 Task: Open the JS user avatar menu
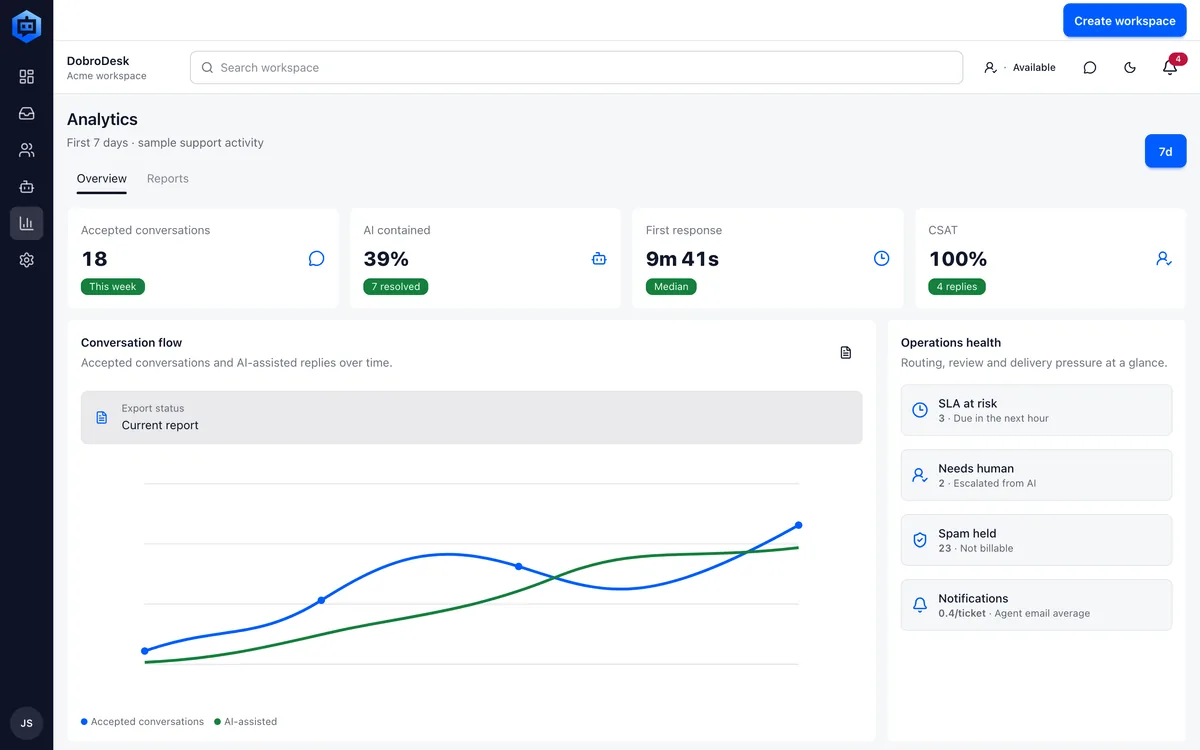(x=26, y=723)
